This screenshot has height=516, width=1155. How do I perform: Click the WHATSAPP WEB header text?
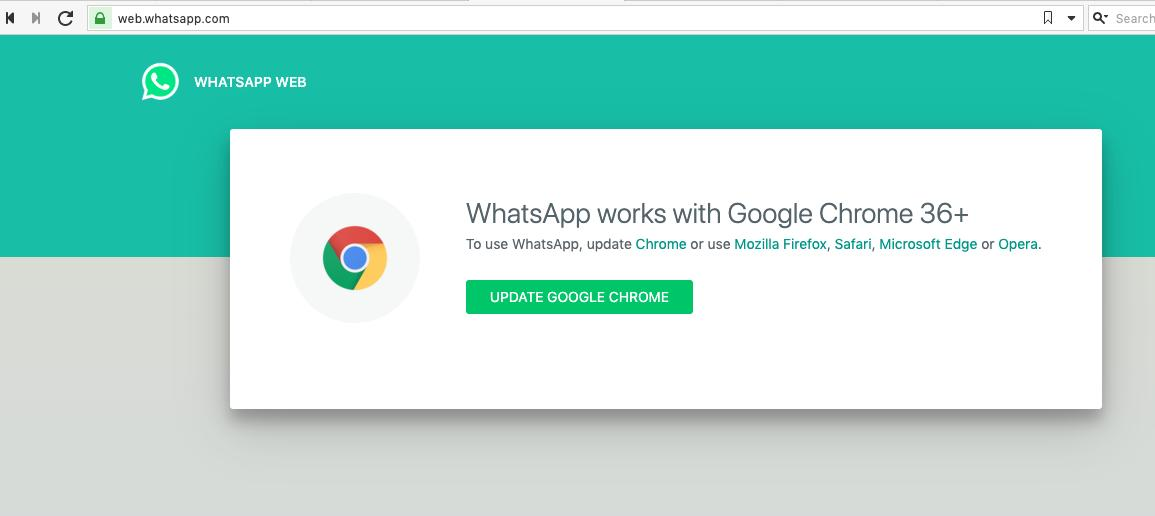tap(250, 82)
